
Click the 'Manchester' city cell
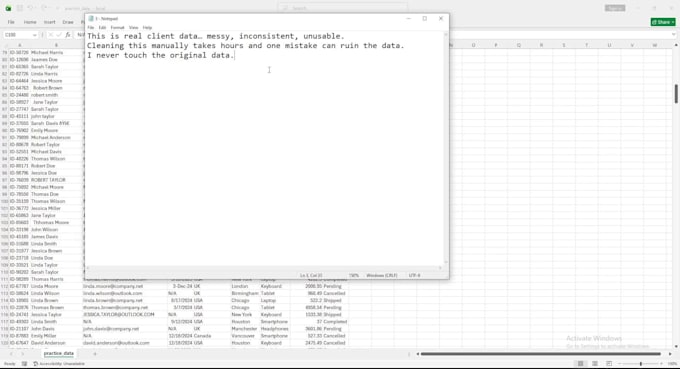coord(245,329)
